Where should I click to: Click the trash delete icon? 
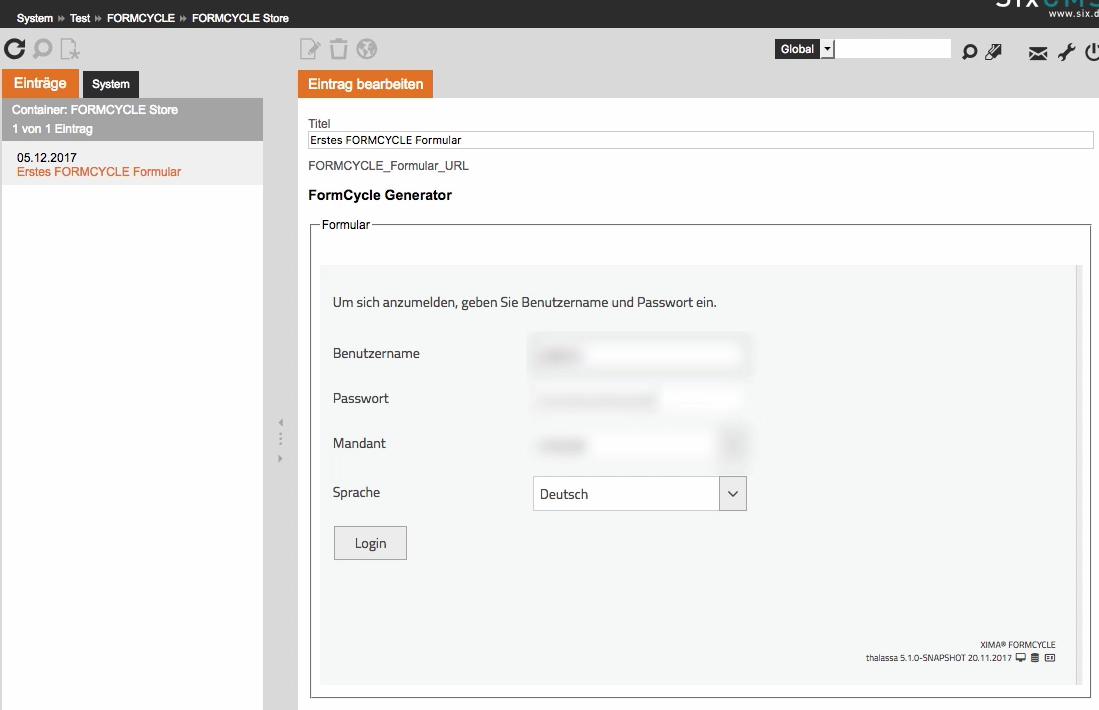click(338, 48)
